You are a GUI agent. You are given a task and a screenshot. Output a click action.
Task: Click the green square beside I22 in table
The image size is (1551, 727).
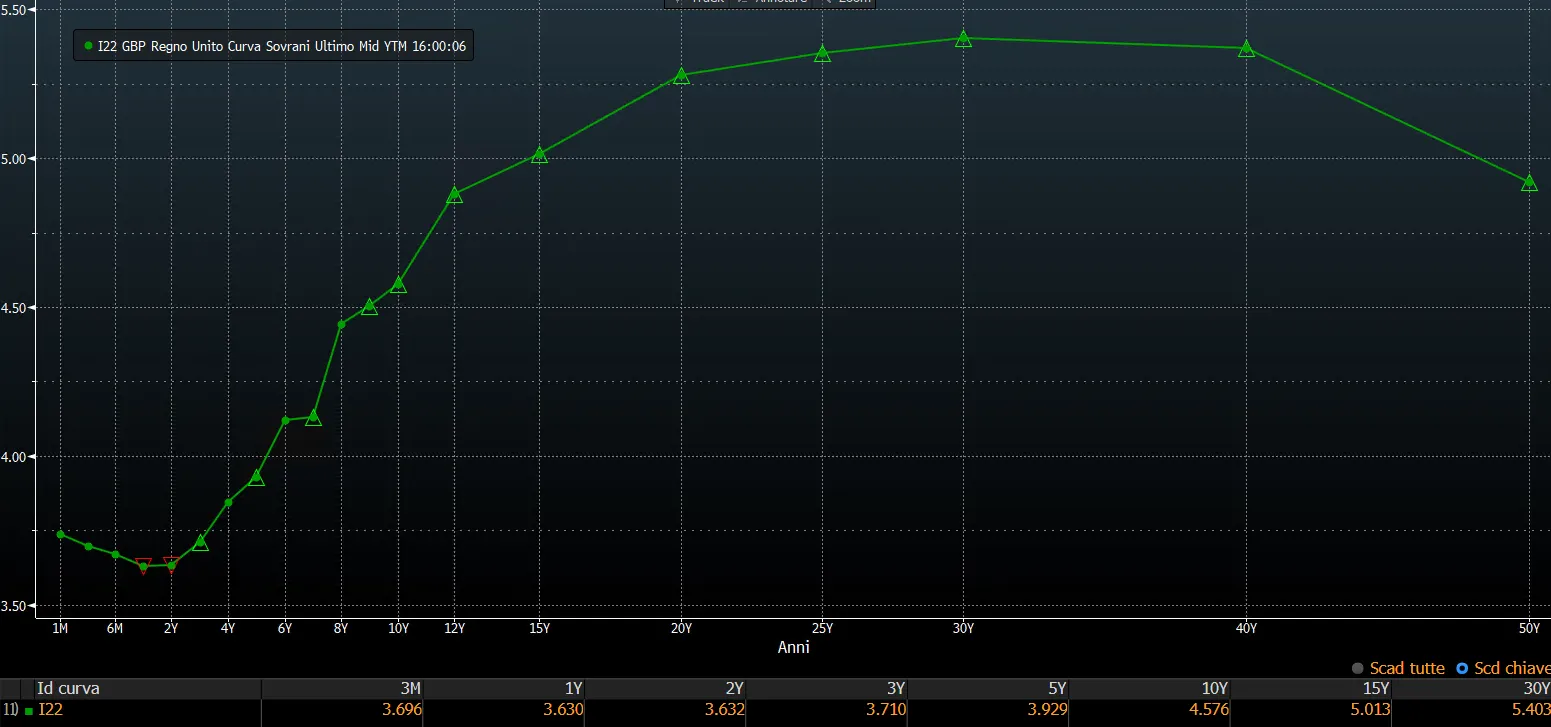point(28,711)
